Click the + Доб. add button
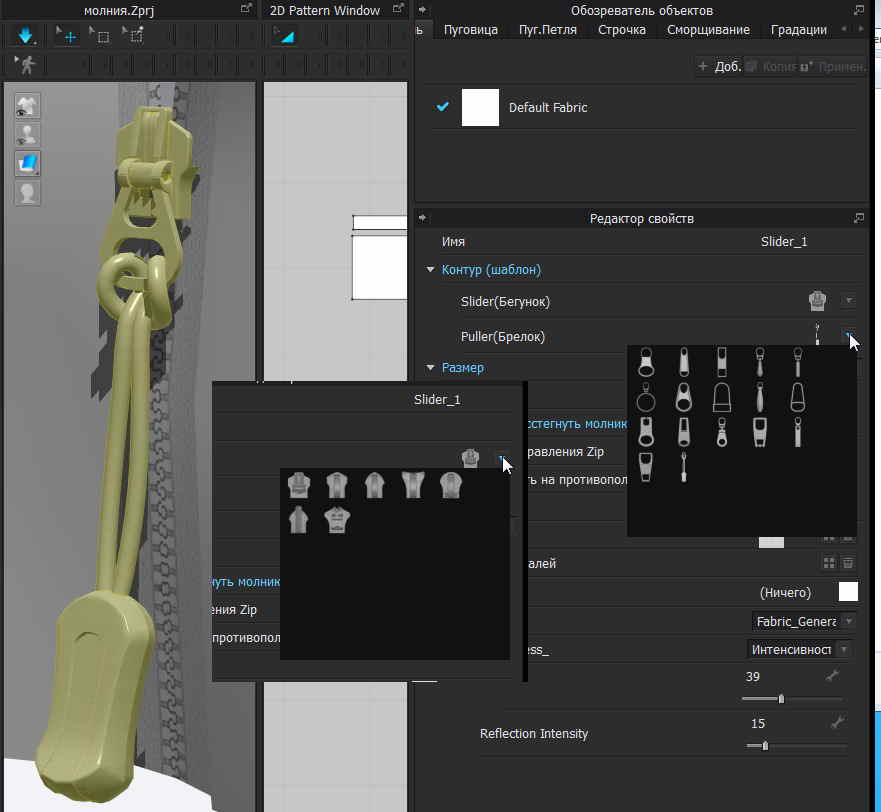This screenshot has width=881, height=812. [720, 66]
